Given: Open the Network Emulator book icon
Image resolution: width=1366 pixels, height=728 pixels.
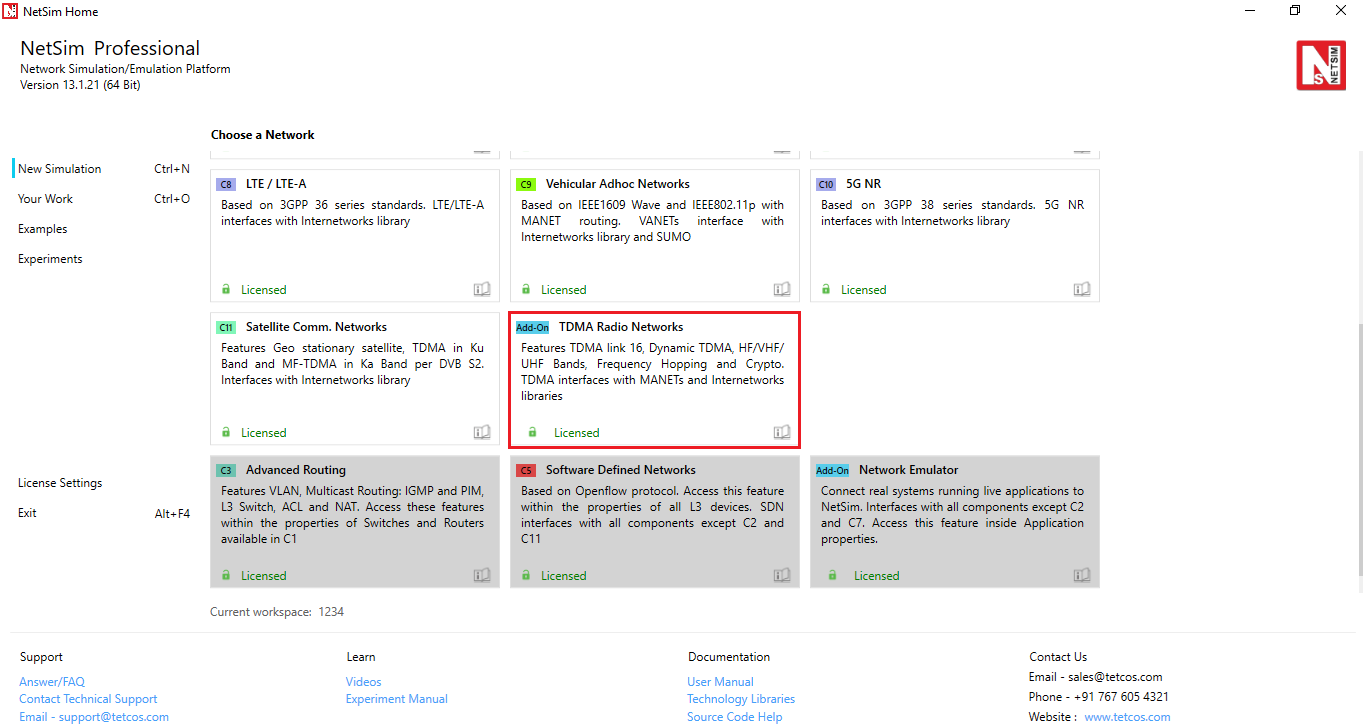Looking at the screenshot, I should pos(1081,575).
